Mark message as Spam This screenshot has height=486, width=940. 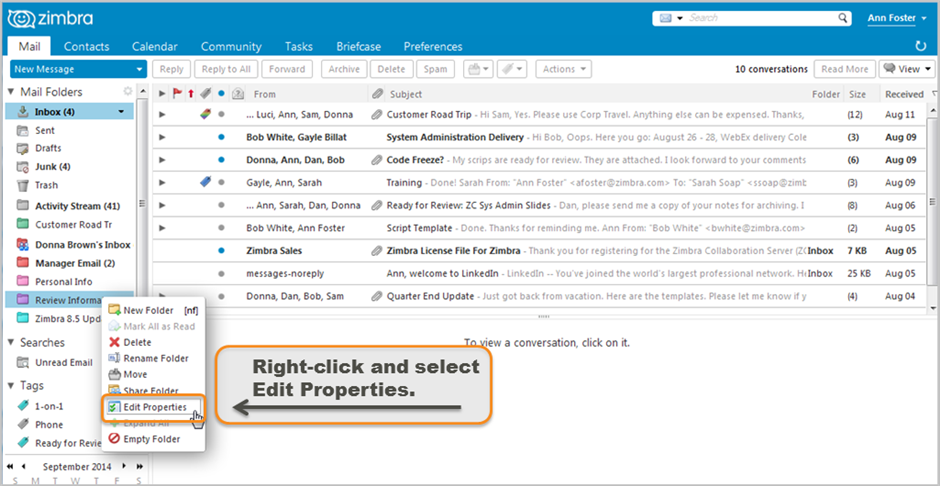click(435, 69)
